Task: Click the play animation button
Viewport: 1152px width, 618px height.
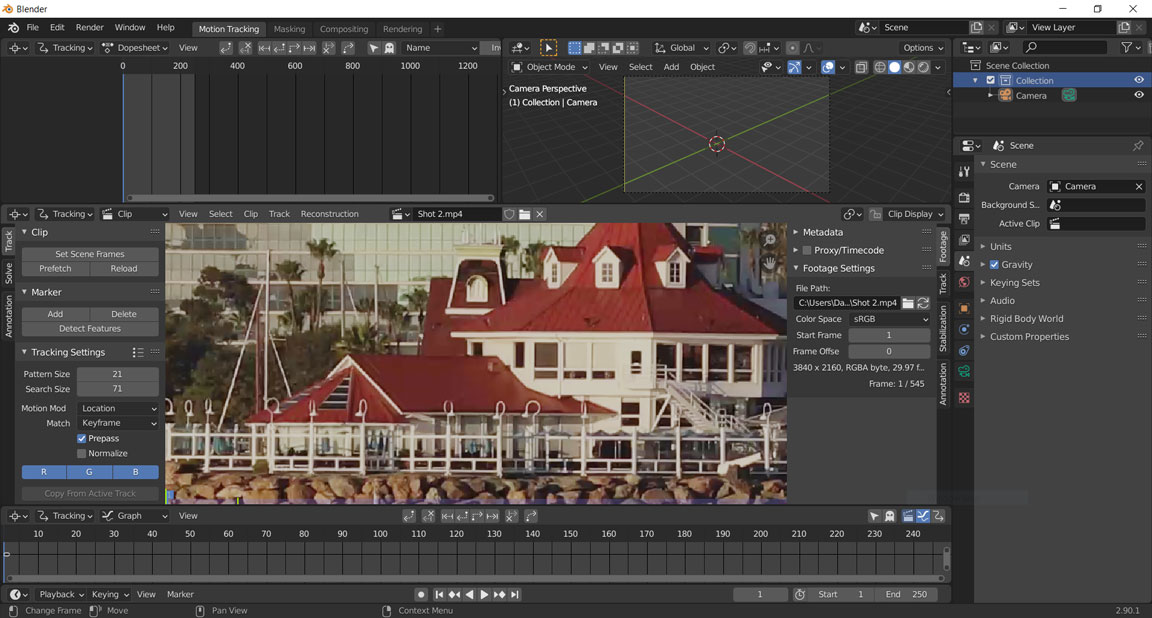Action: tap(484, 594)
